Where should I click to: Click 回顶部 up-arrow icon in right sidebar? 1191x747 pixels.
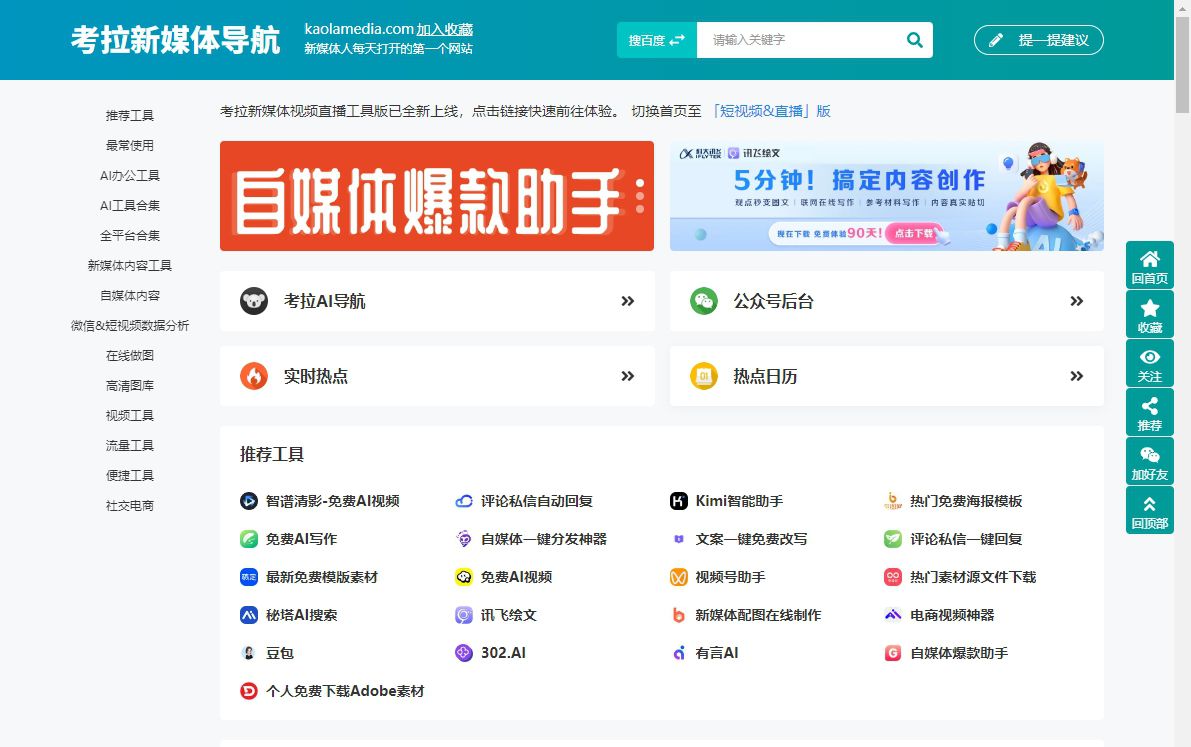point(1149,504)
